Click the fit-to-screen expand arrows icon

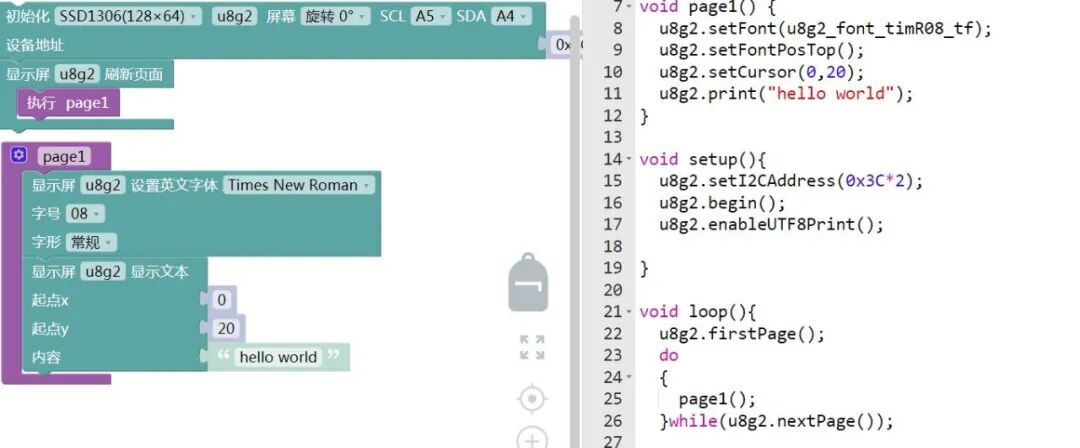pyautogui.click(x=532, y=347)
